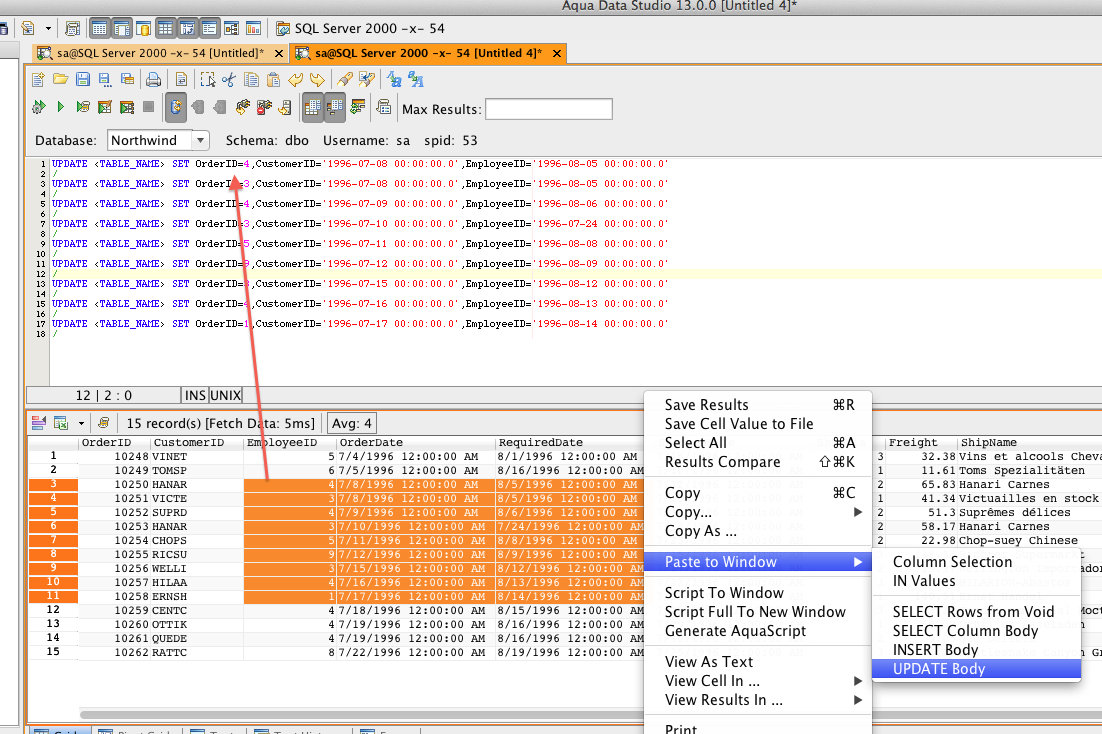Click the RequiredDate column header

[569, 442]
